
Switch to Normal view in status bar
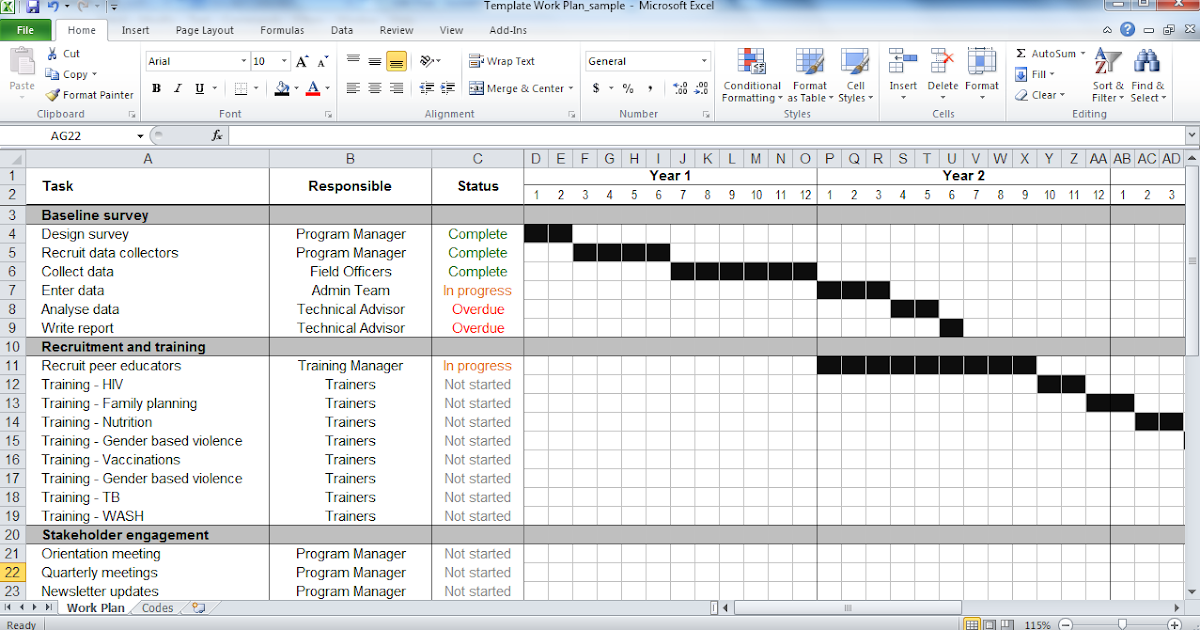point(972,625)
